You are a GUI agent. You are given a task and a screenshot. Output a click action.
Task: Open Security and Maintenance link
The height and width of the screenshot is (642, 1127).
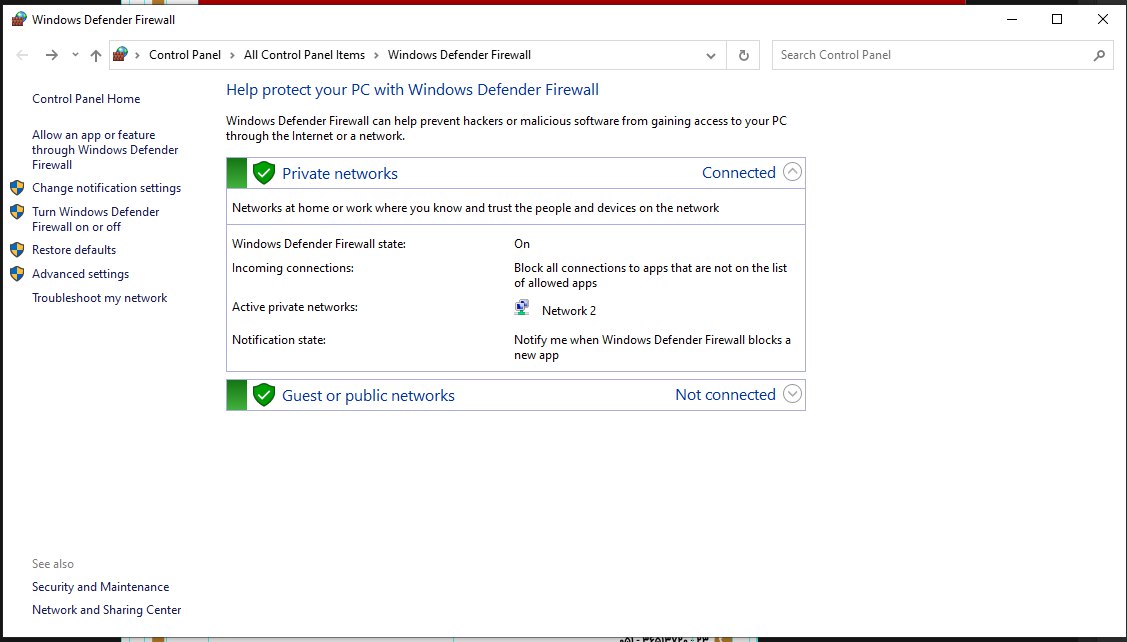(101, 587)
